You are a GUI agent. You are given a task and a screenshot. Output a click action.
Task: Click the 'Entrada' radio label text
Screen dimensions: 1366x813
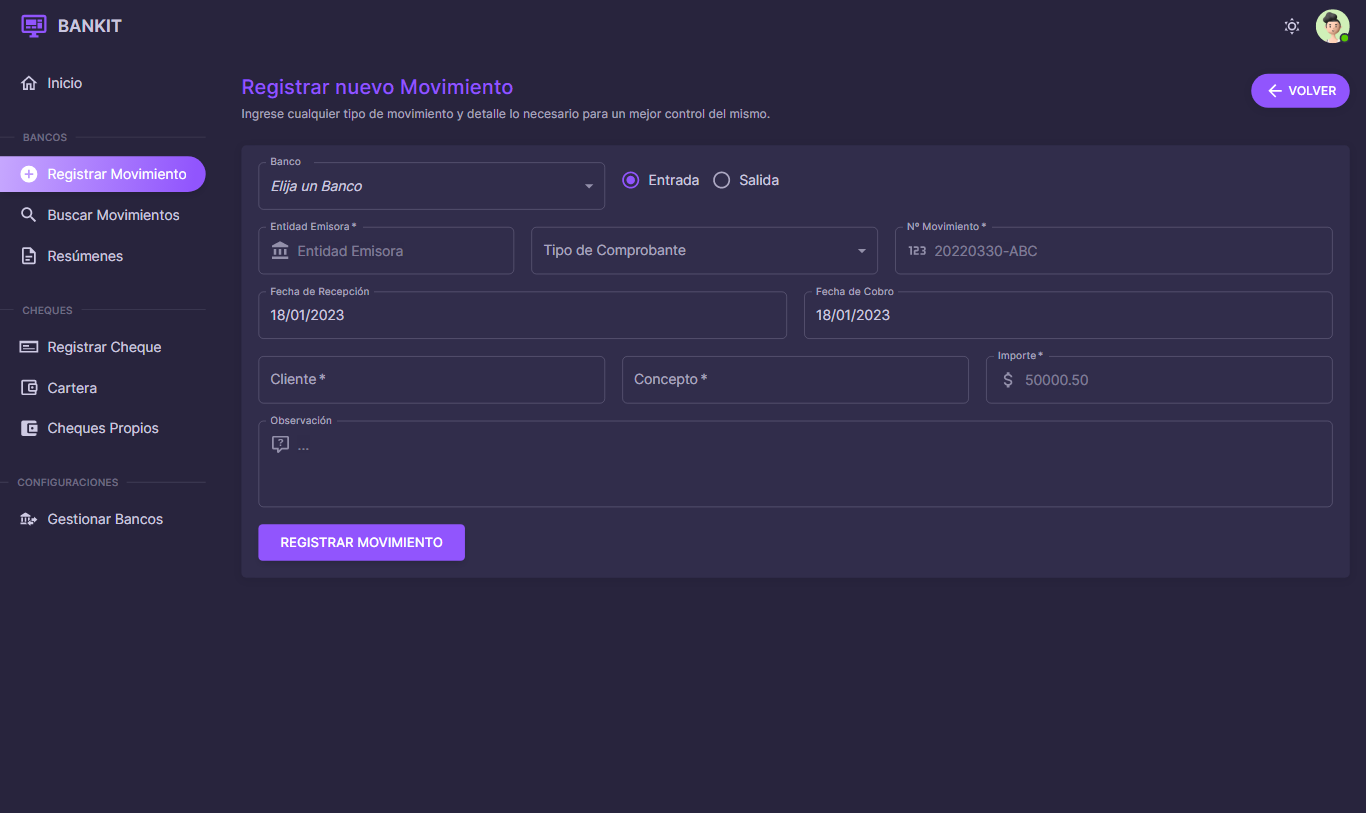[x=674, y=180]
